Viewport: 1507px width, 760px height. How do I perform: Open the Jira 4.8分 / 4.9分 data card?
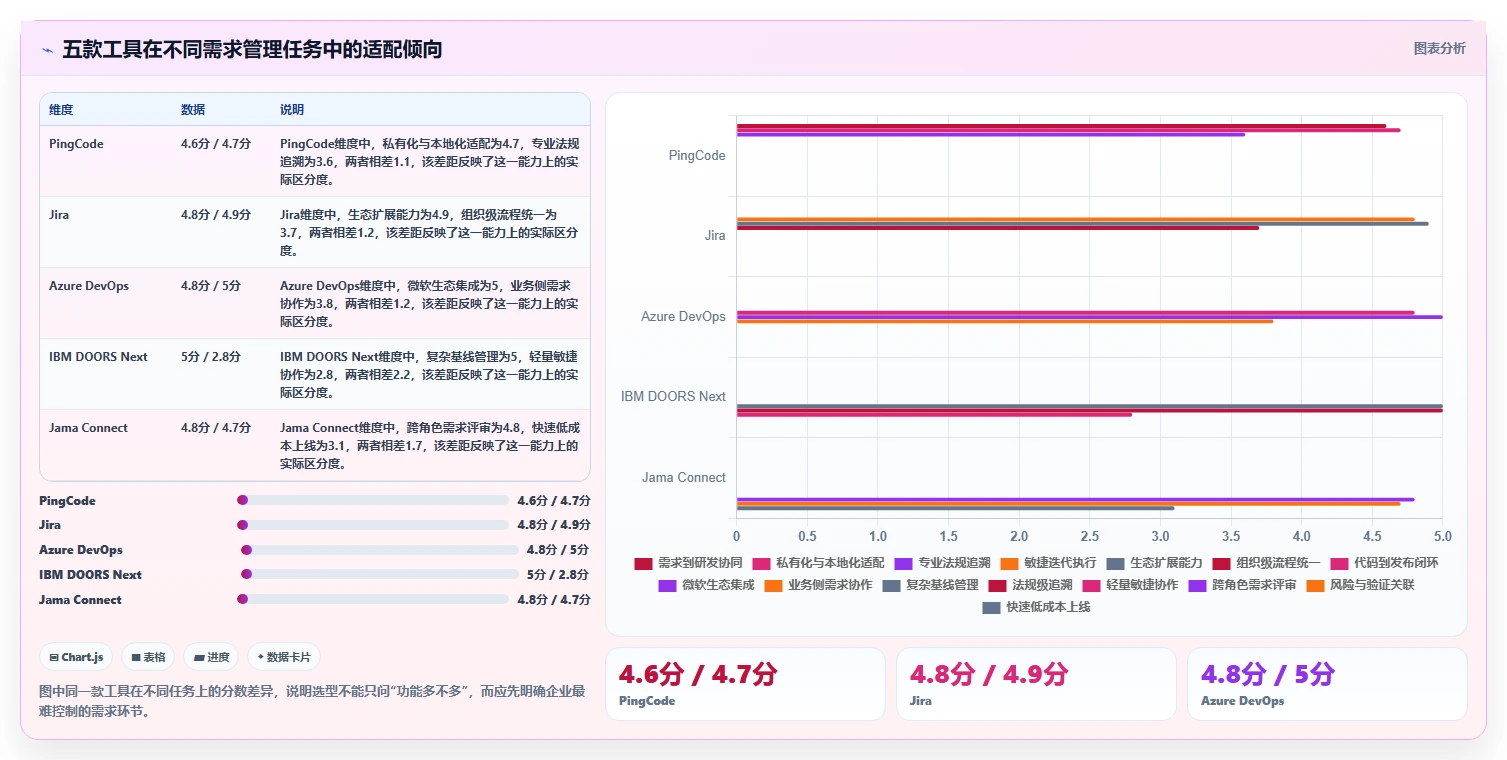tap(1036, 684)
